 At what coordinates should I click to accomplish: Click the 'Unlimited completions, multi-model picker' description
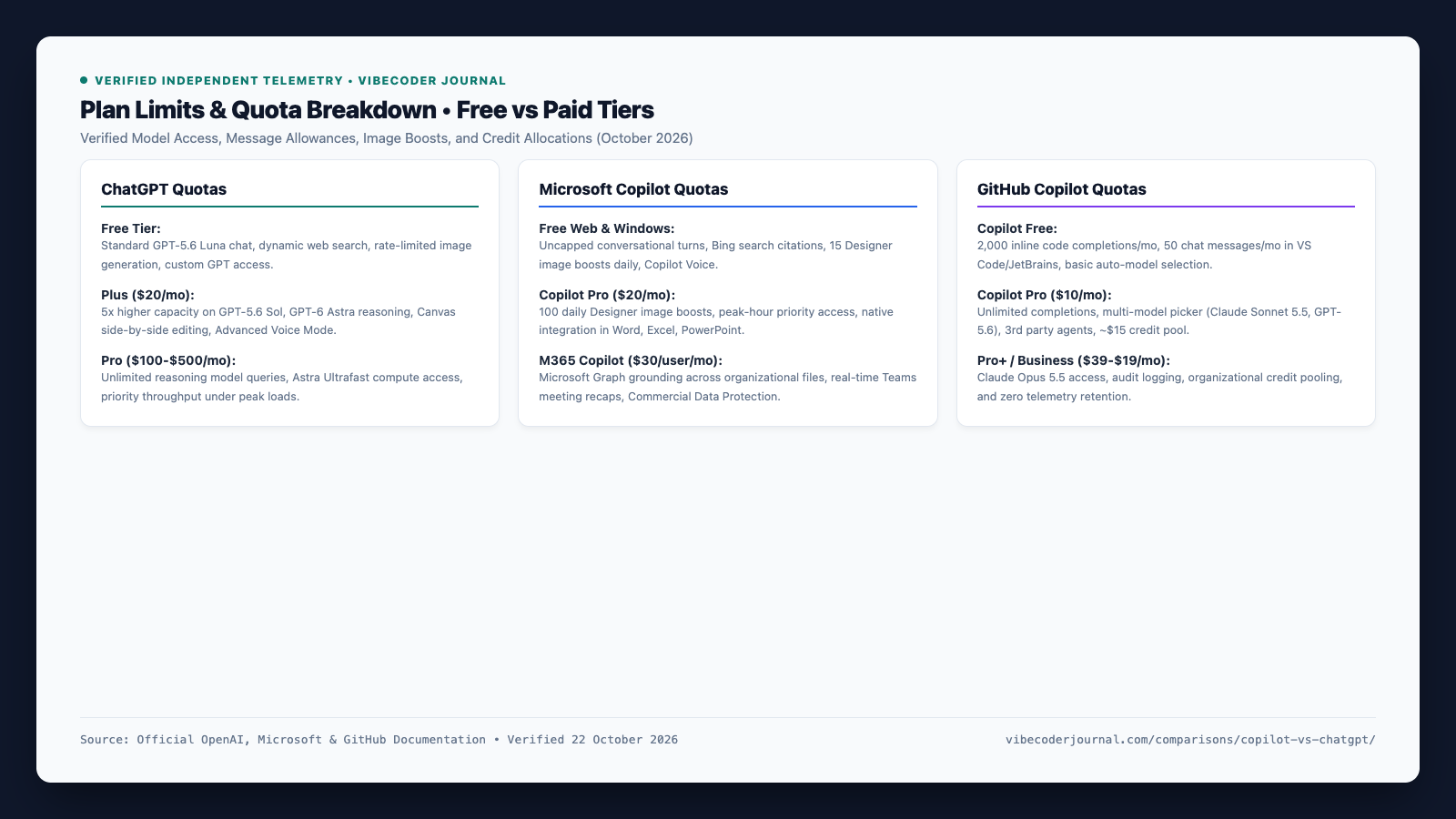click(1159, 321)
